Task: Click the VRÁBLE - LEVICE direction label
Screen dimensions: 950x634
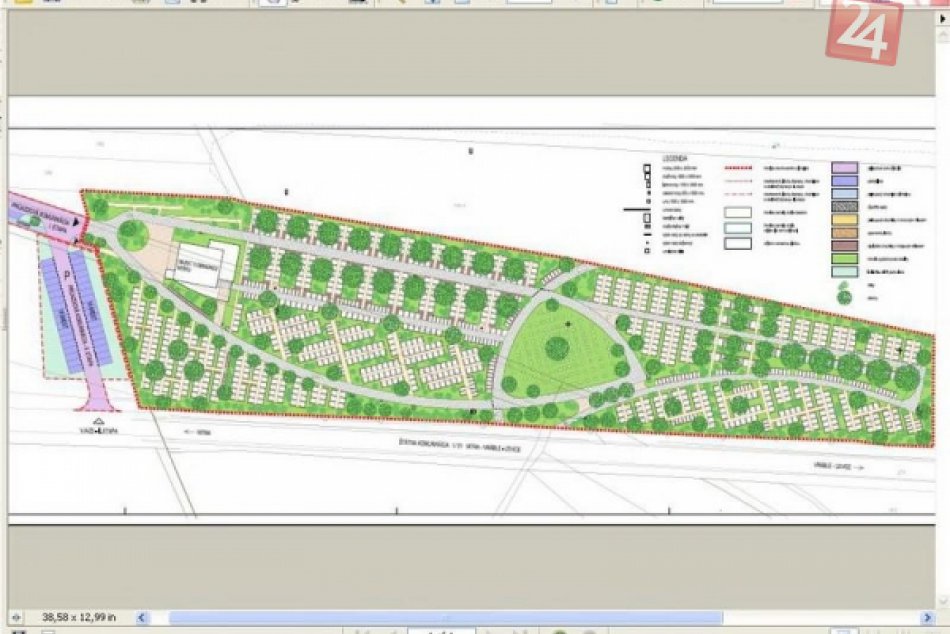Action: [835, 465]
